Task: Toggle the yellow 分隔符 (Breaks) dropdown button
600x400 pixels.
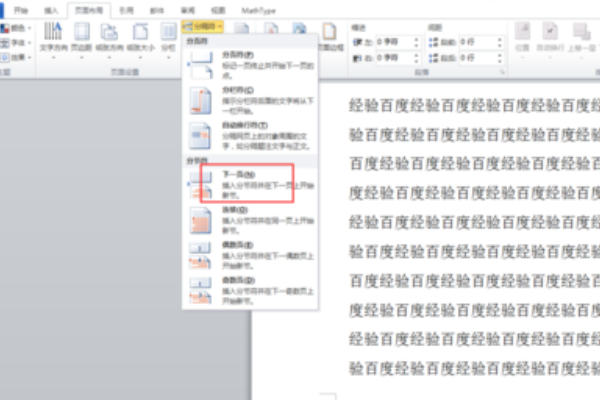Action: 202,26
